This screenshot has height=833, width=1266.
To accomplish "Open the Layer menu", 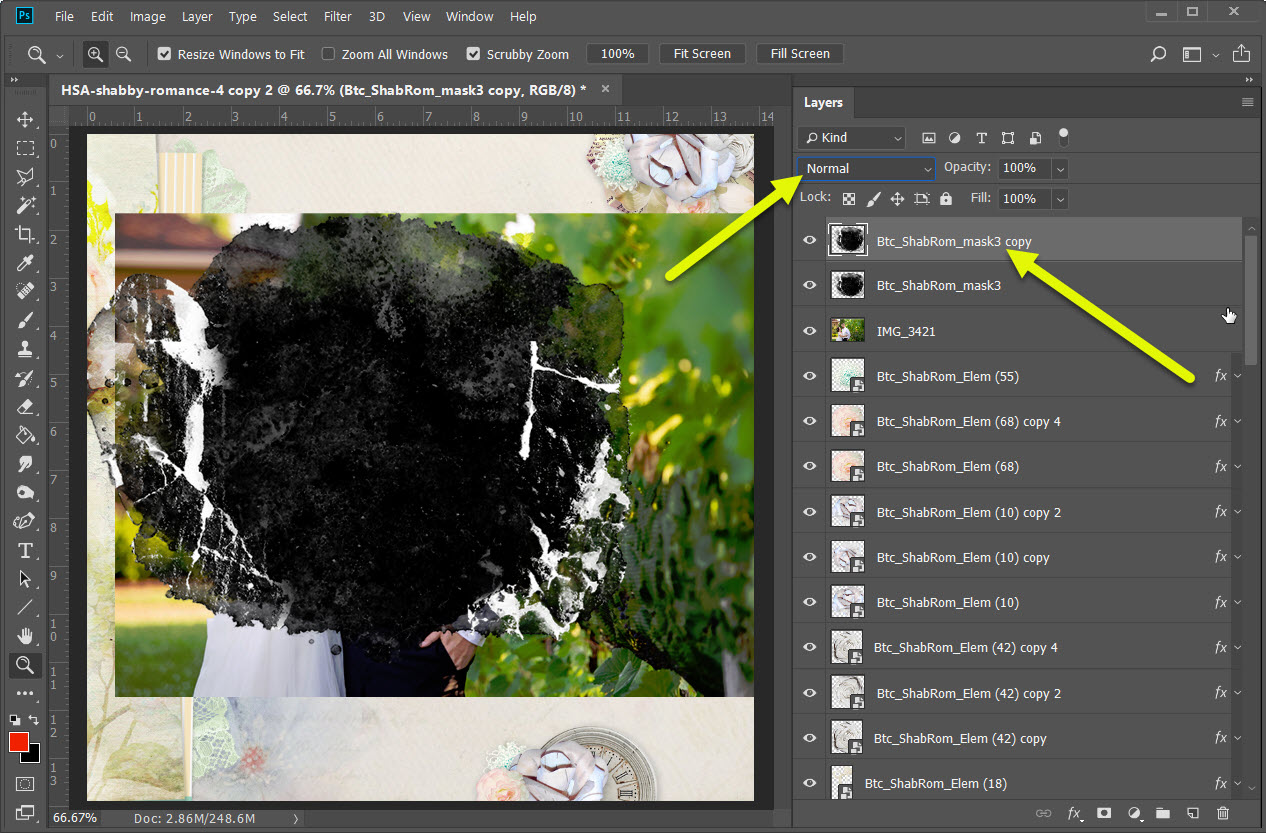I will (197, 16).
